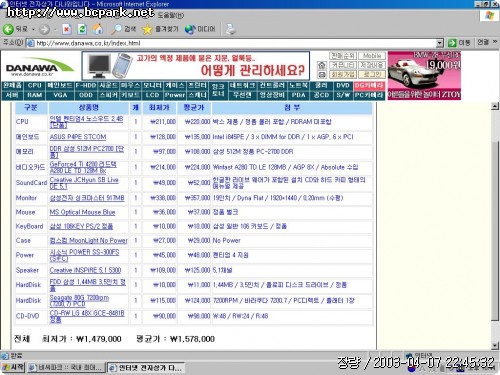Open the Back button history dropdown arrow

pyautogui.click(x=33, y=30)
